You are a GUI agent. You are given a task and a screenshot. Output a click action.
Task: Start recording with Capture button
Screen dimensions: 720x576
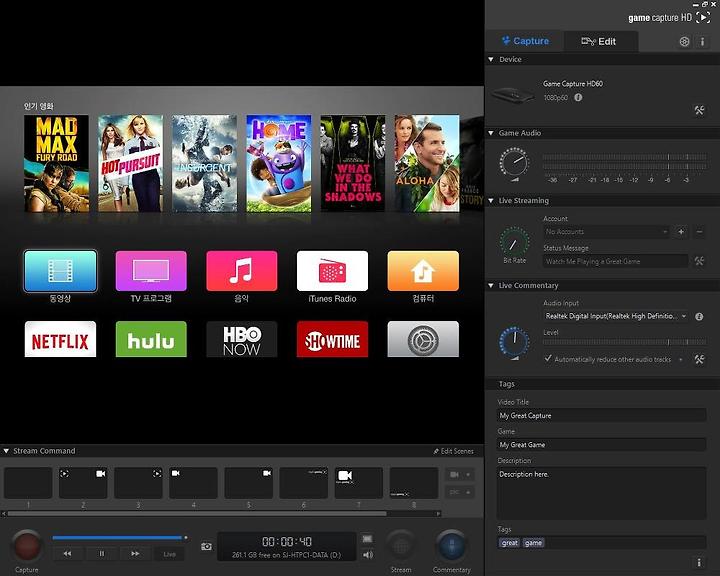click(27, 545)
